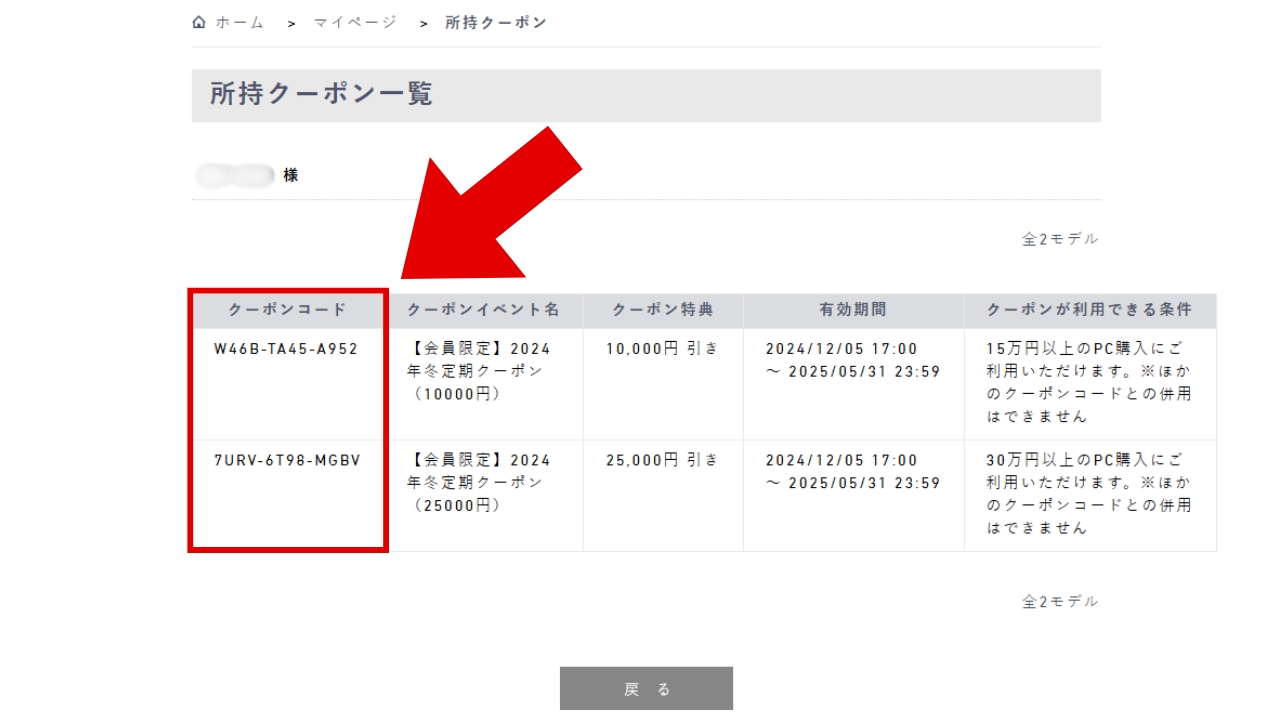Select coupon code W46B-TA45-A952
This screenshot has width=1280, height=720.
[286, 349]
